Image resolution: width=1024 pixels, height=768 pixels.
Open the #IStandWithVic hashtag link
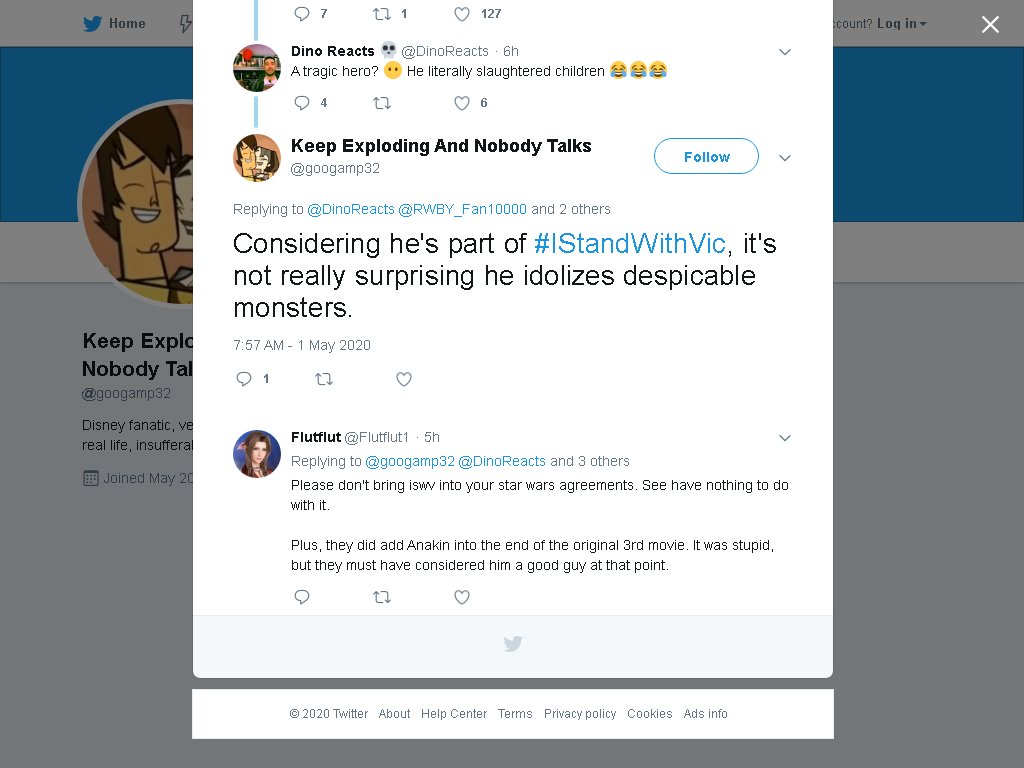(x=630, y=244)
